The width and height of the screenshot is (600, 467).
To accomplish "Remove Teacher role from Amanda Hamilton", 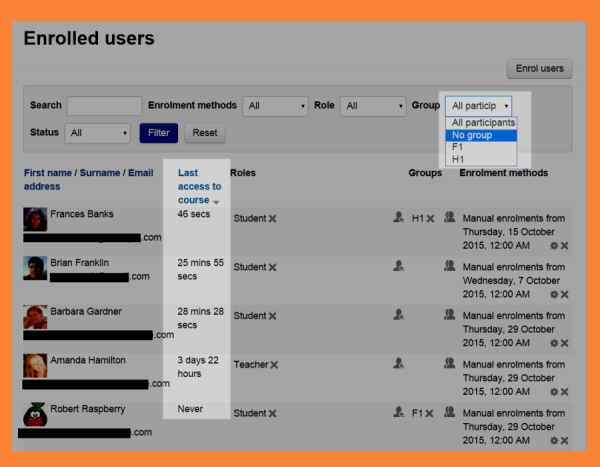I will (273, 365).
